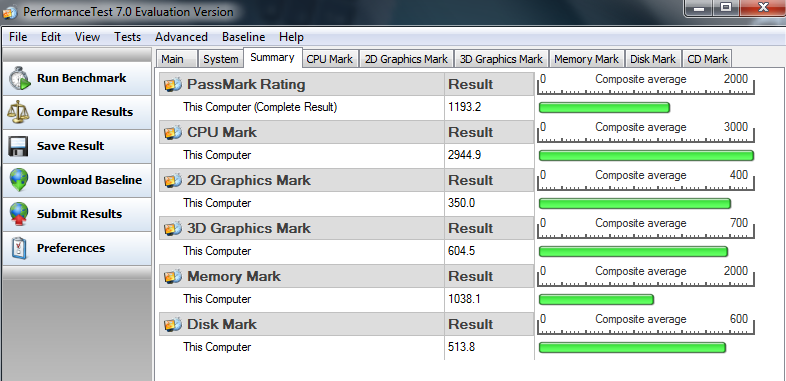Click the 2D Graphics Mark green result bar
Image resolution: width=786 pixels, height=381 pixels.
(635, 204)
